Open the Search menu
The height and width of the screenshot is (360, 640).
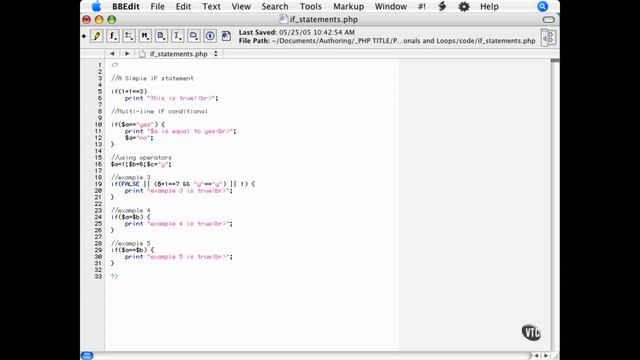[x=275, y=7]
